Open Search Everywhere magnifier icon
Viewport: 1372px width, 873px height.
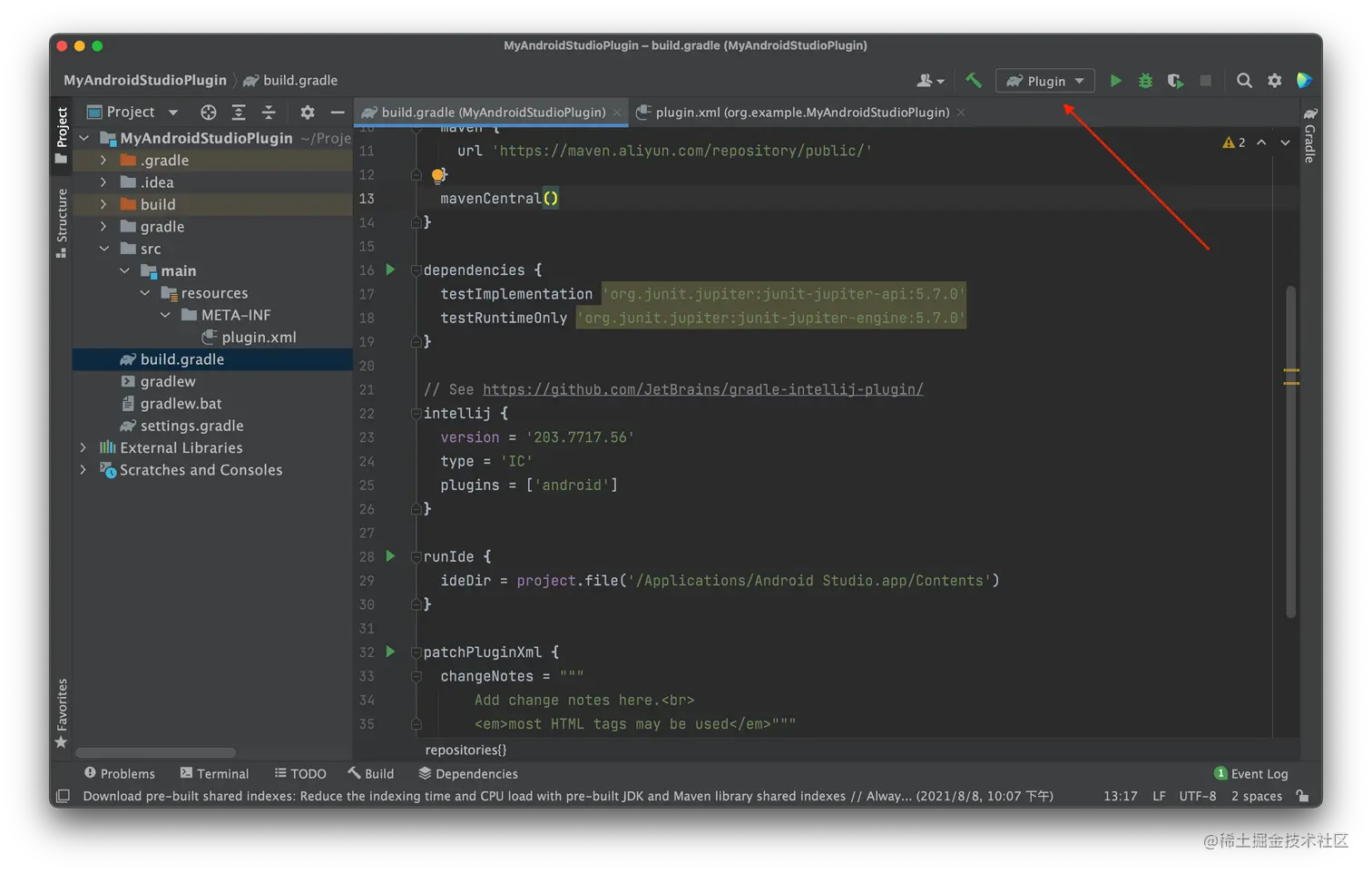1244,81
